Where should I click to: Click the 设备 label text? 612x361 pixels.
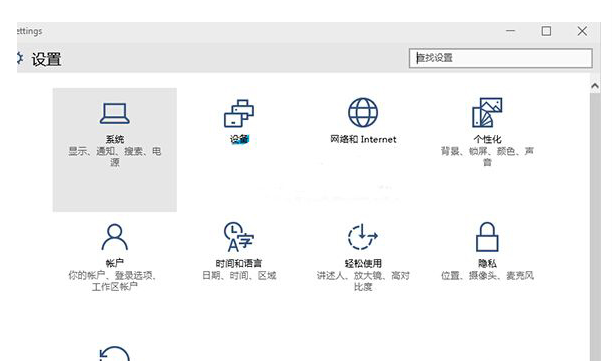[x=239, y=139]
